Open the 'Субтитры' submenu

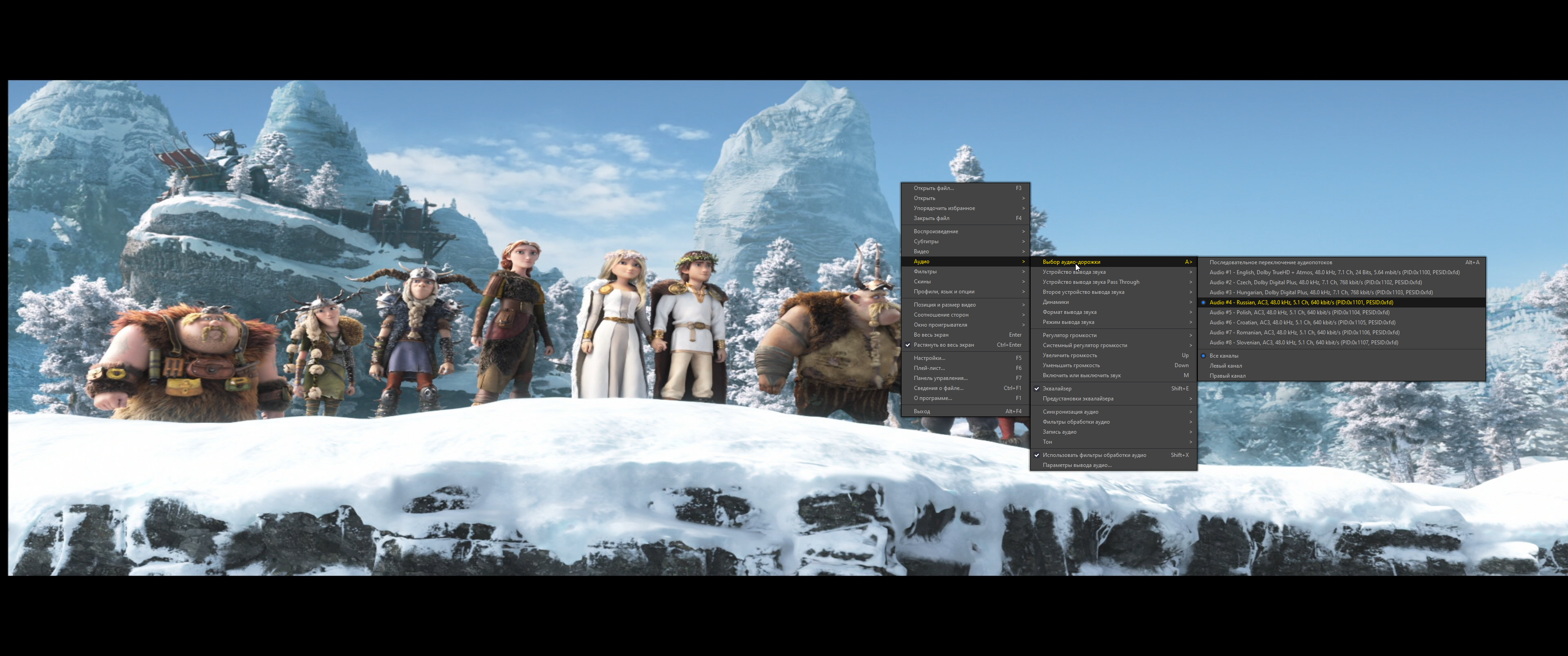[x=965, y=241]
